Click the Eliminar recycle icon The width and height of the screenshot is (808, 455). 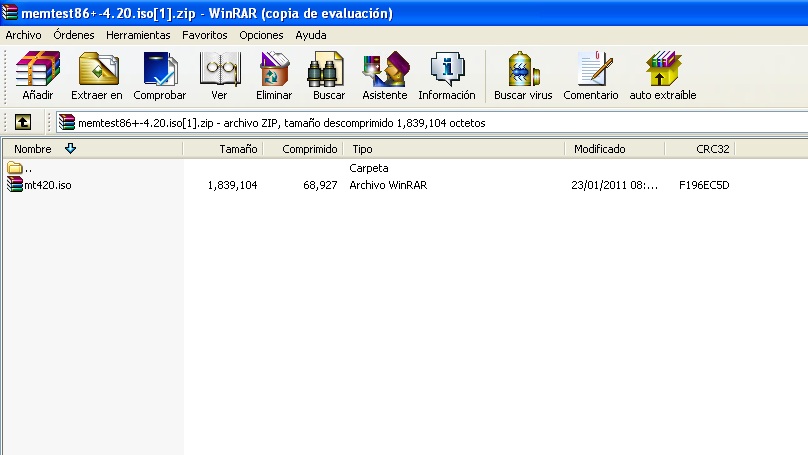point(274,68)
